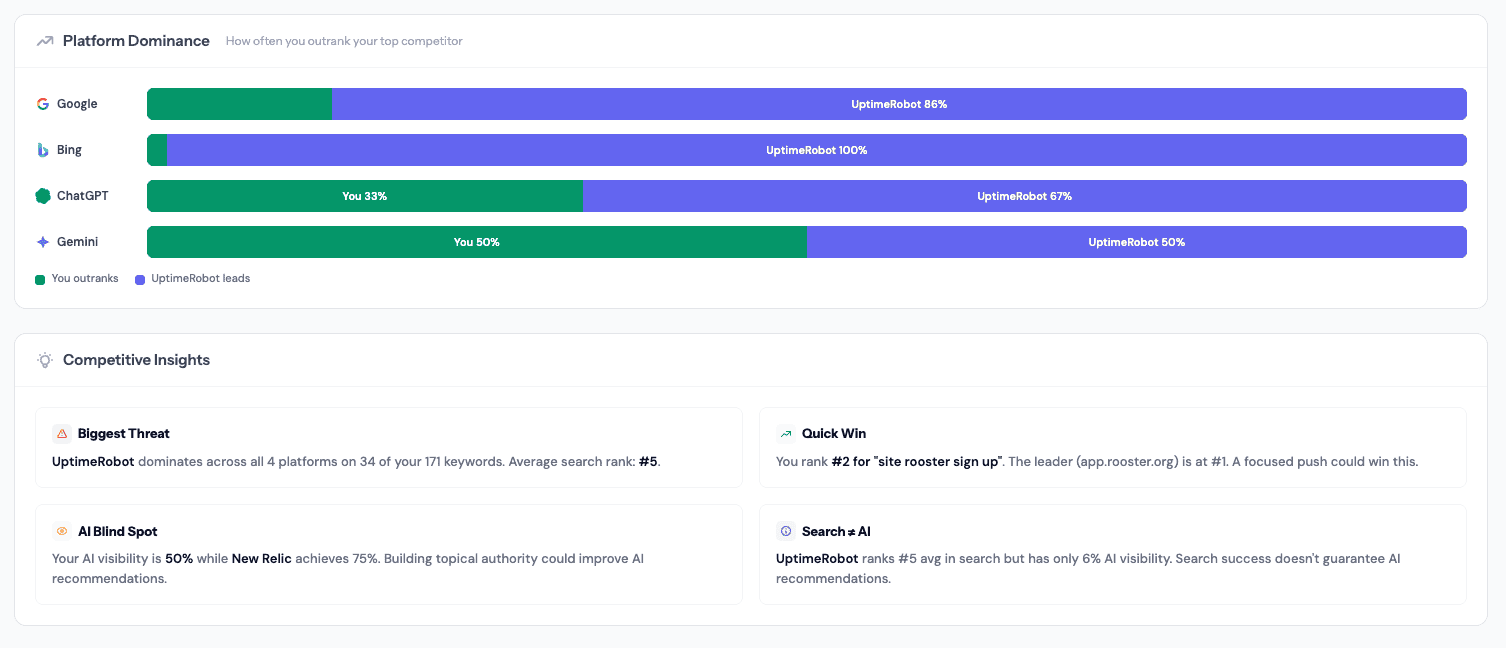Click the 'Biggest Threat' card title

(124, 434)
